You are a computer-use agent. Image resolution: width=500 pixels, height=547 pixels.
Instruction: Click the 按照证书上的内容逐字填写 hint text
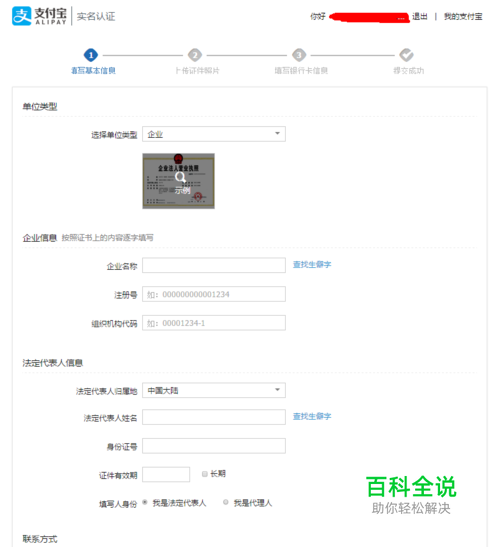coord(107,238)
